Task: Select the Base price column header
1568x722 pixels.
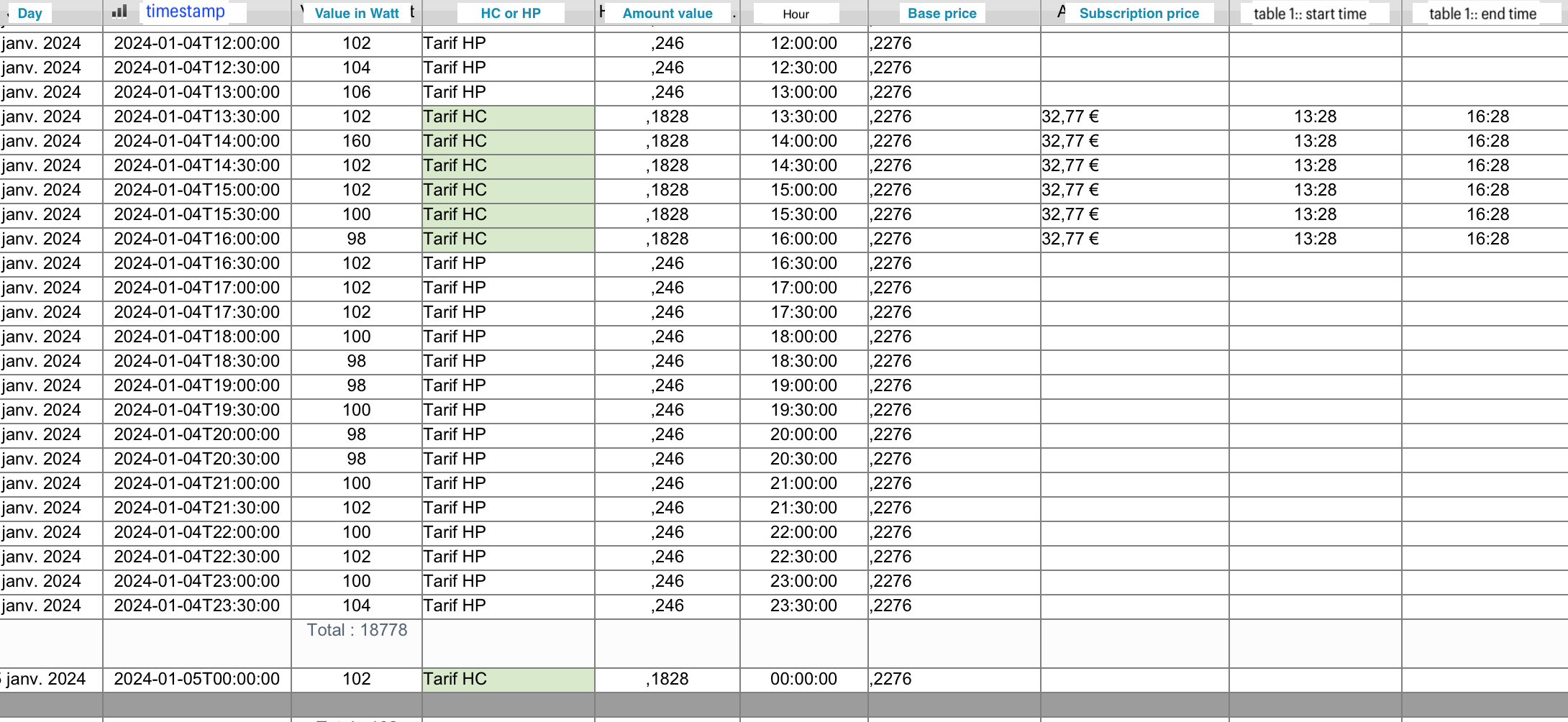Action: pyautogui.click(x=942, y=13)
